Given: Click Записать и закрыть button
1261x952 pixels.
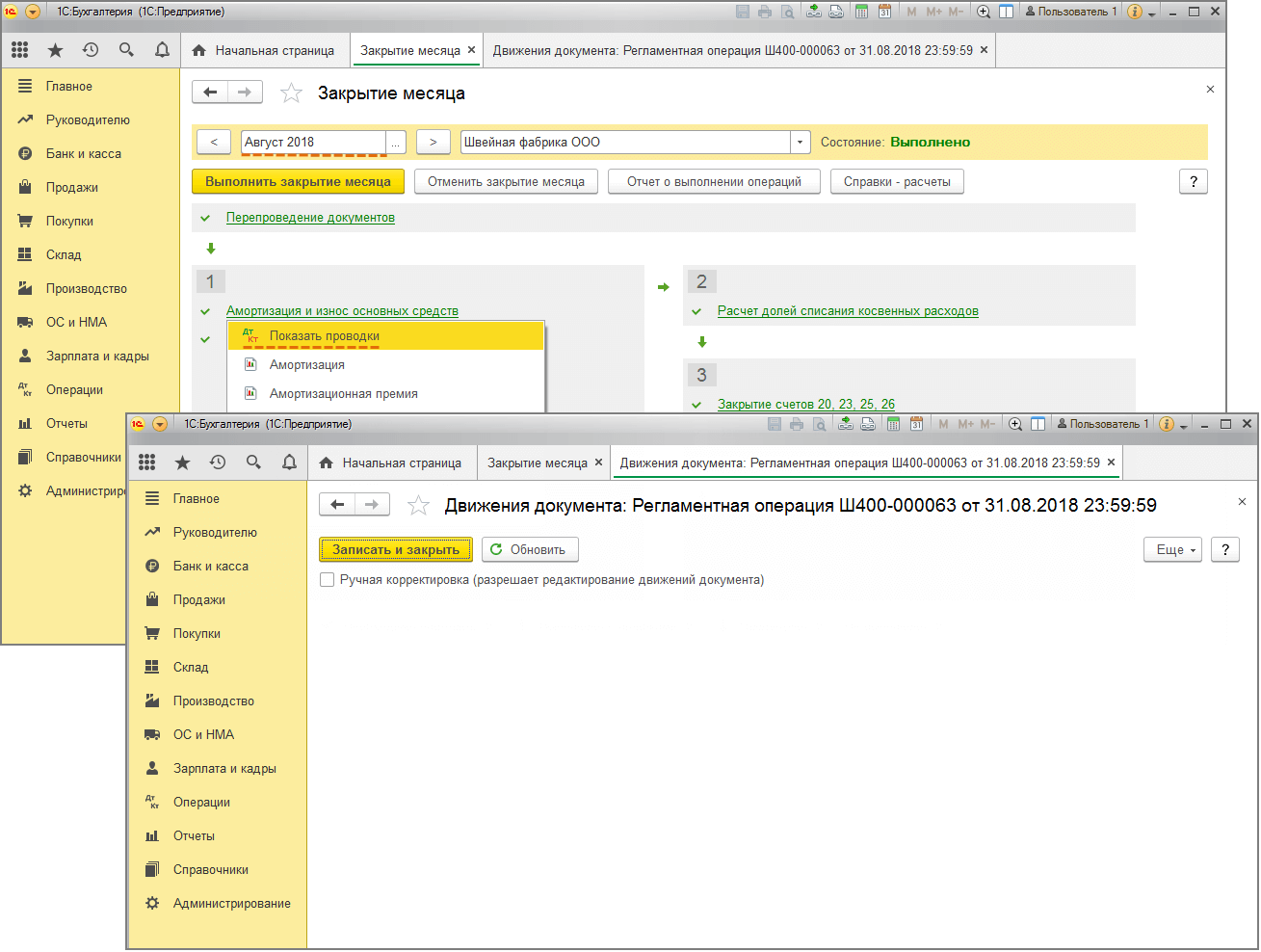Looking at the screenshot, I should coord(396,549).
